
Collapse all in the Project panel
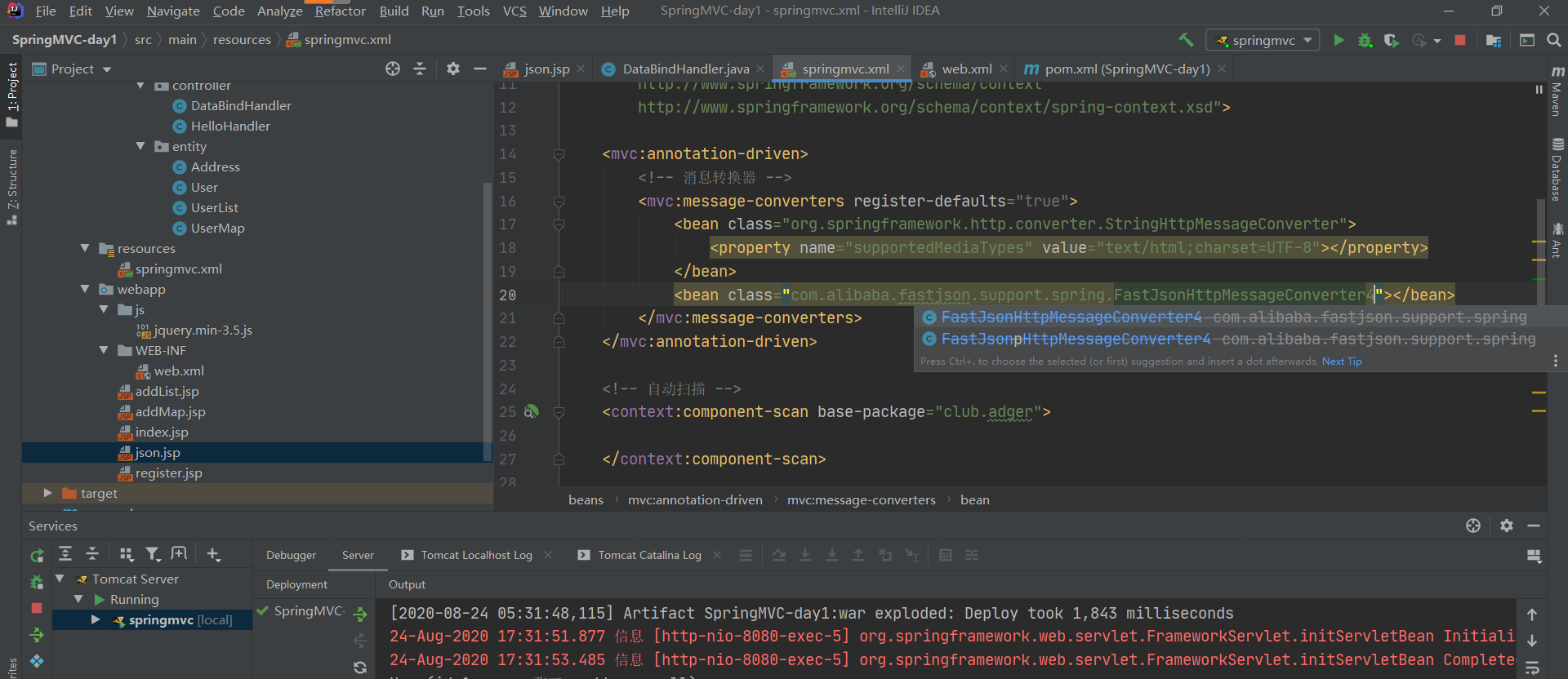[x=420, y=69]
